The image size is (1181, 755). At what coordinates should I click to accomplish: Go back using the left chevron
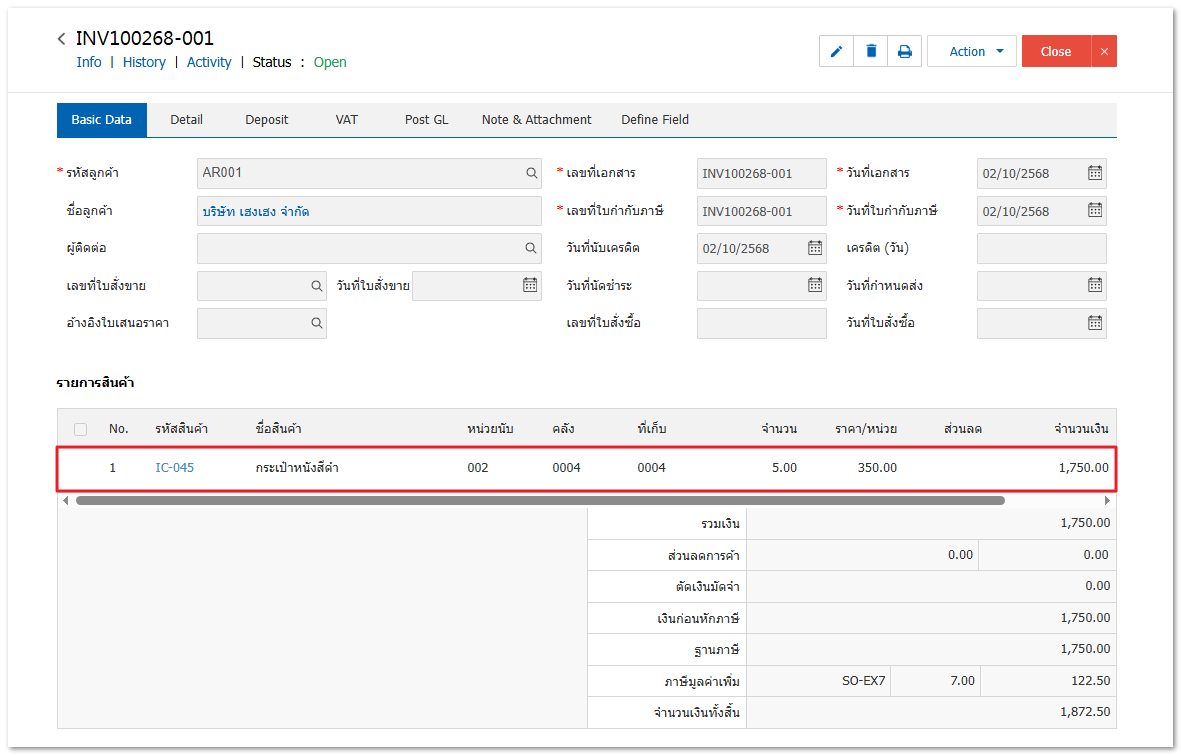click(x=62, y=39)
